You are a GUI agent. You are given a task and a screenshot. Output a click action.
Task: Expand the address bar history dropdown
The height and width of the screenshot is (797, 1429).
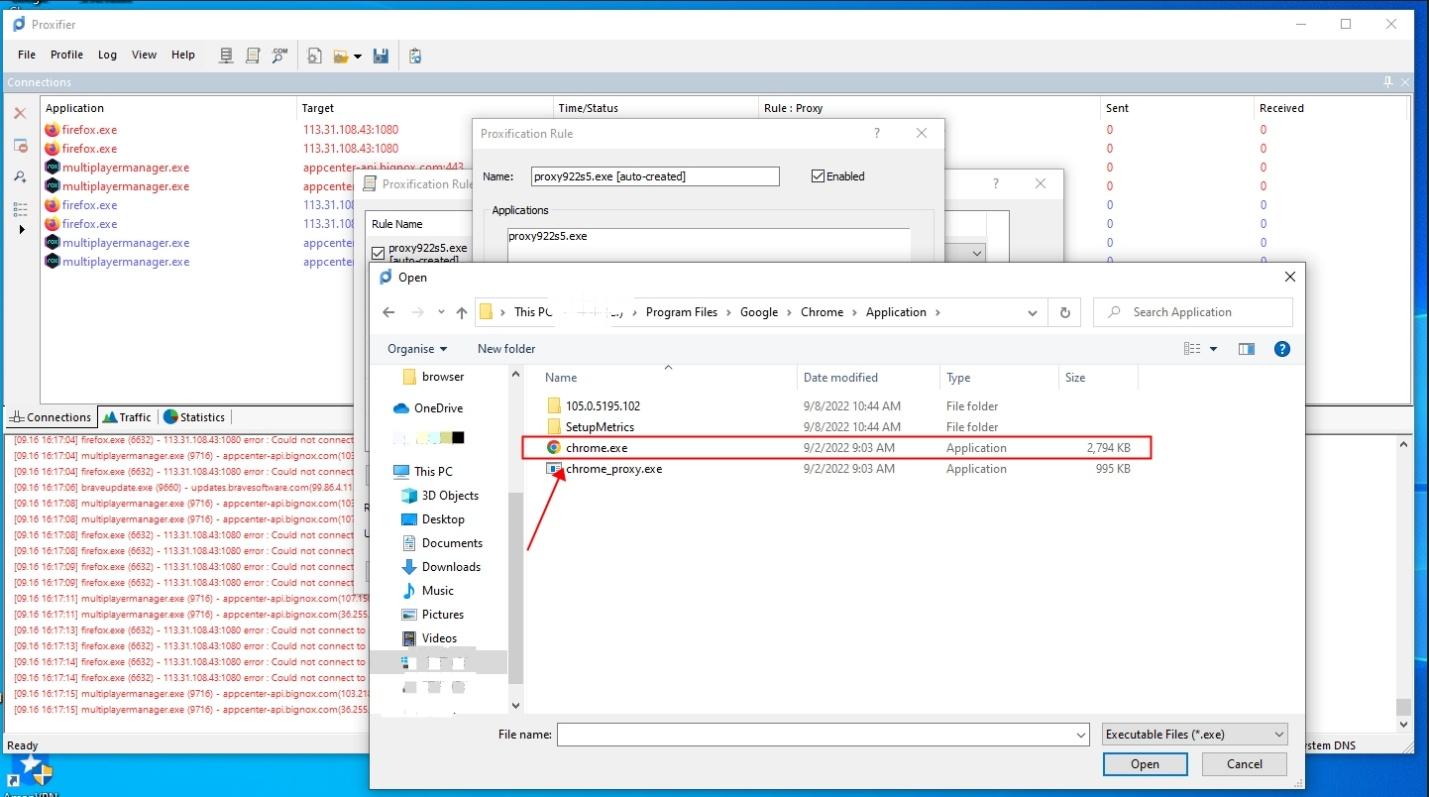(x=1032, y=312)
